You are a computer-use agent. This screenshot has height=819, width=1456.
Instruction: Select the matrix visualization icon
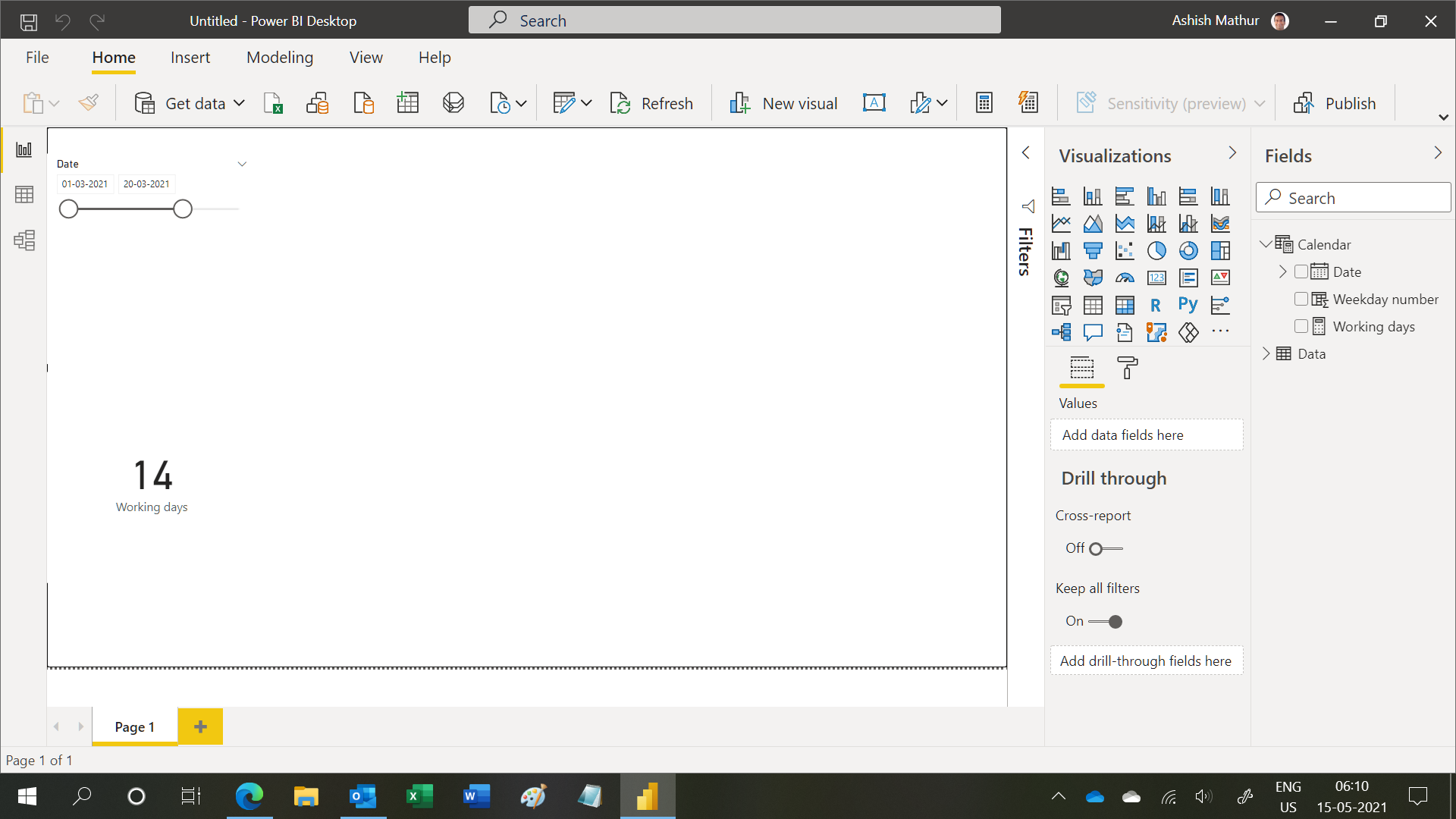click(1125, 305)
